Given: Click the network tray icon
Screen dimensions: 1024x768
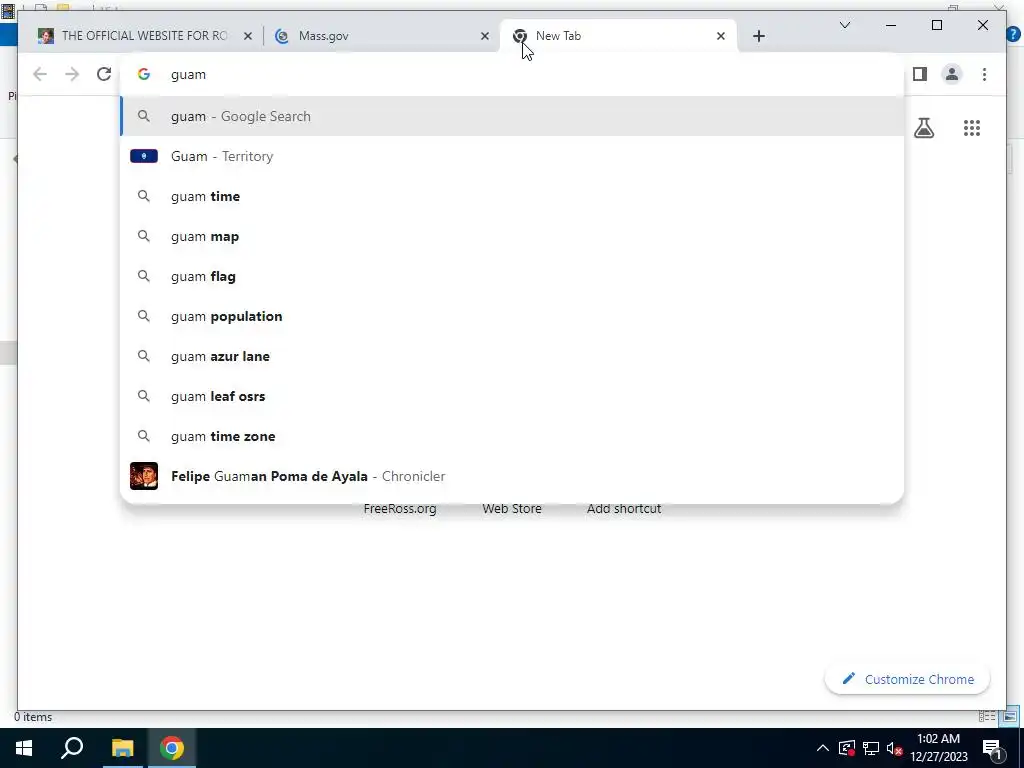Looking at the screenshot, I should coord(871,748).
